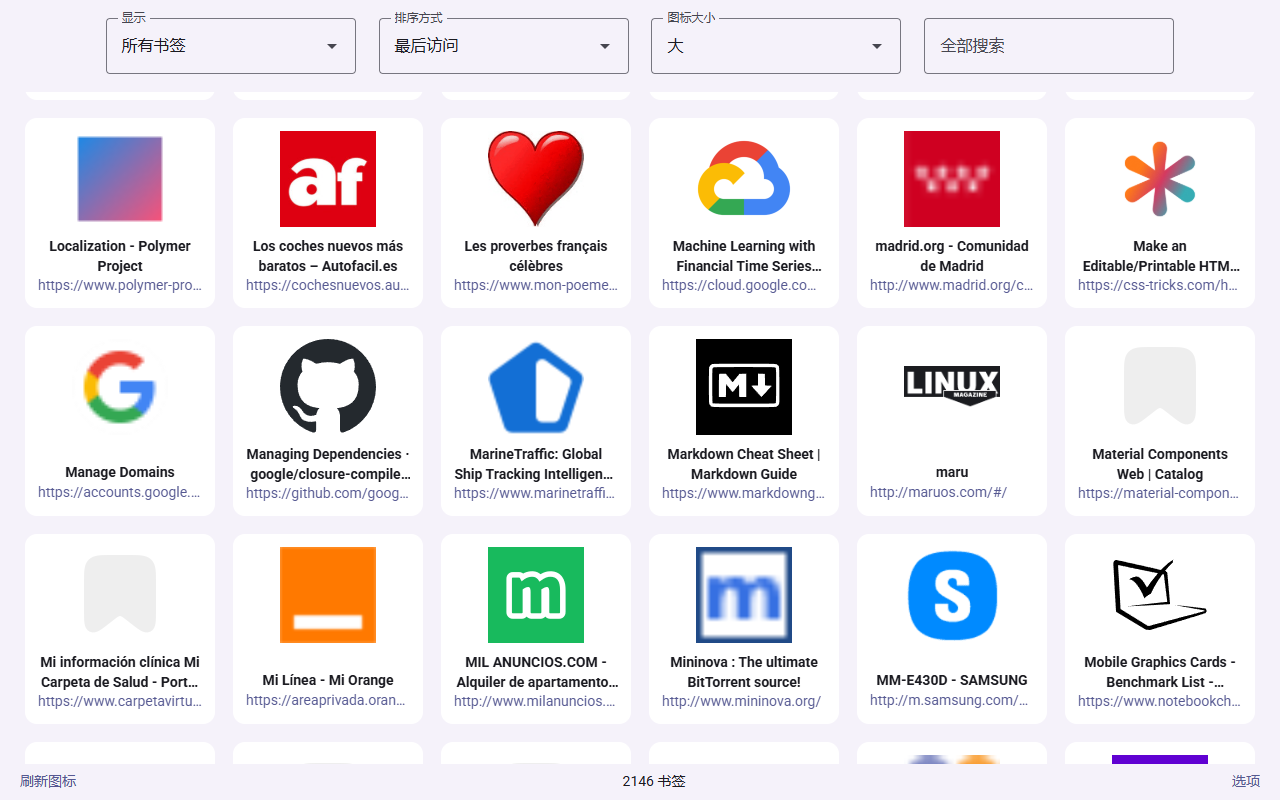Click 'Mi Línea - Mi Orange' title
The height and width of the screenshot is (800, 1280).
(x=328, y=680)
